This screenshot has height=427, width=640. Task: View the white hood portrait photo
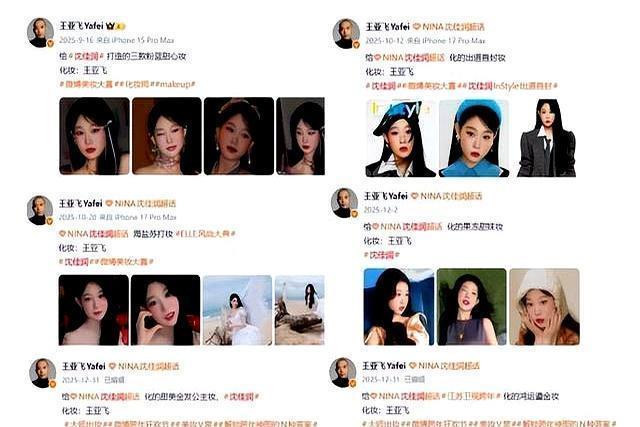pos(544,307)
